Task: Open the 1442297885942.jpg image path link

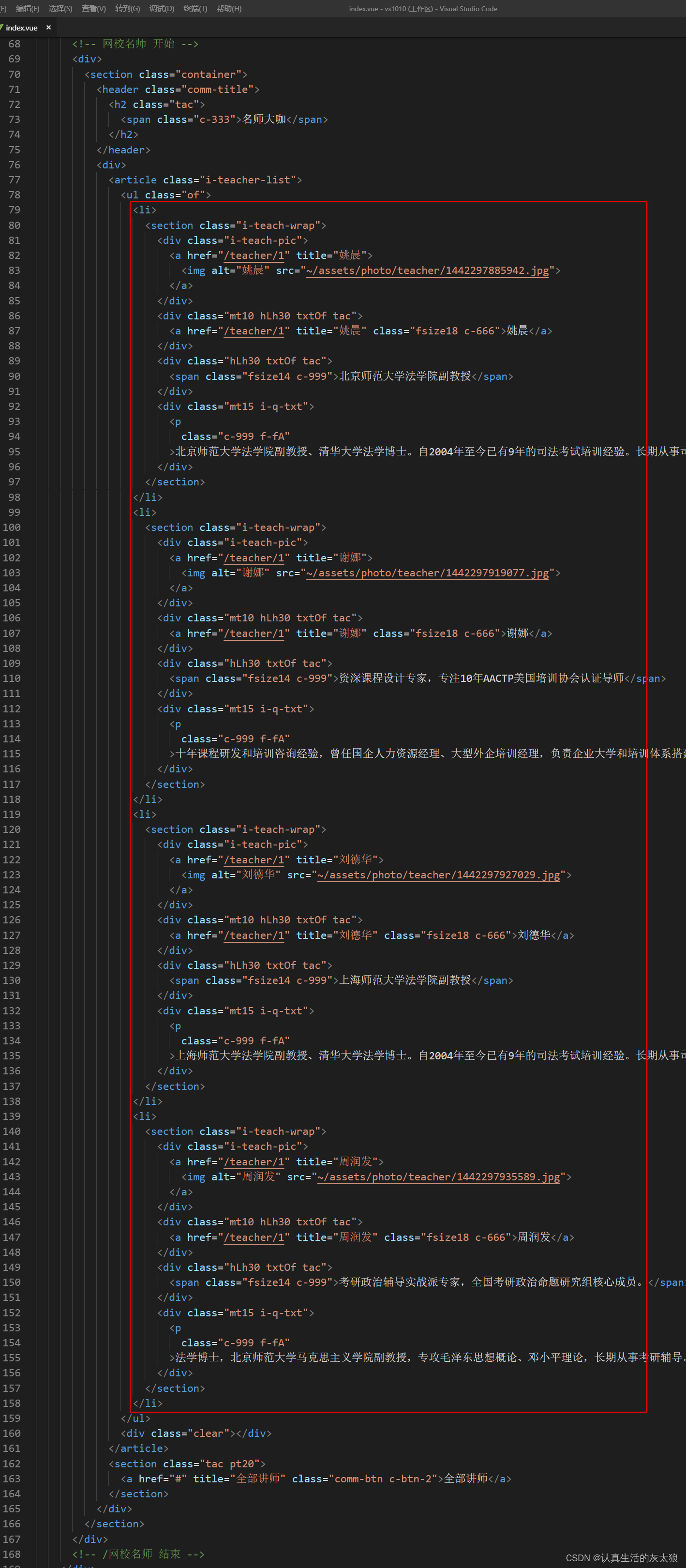Action: coord(427,270)
